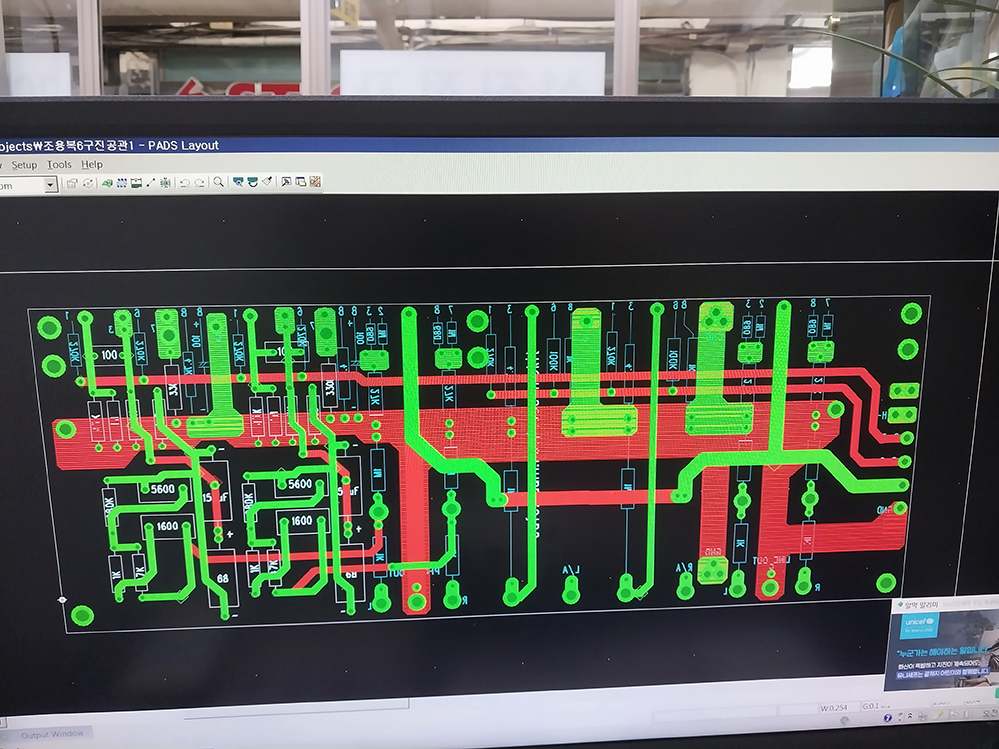Viewport: 999px width, 749px height.
Task: Click the Cycle selection toolbar icon
Action: pyautogui.click(x=88, y=183)
